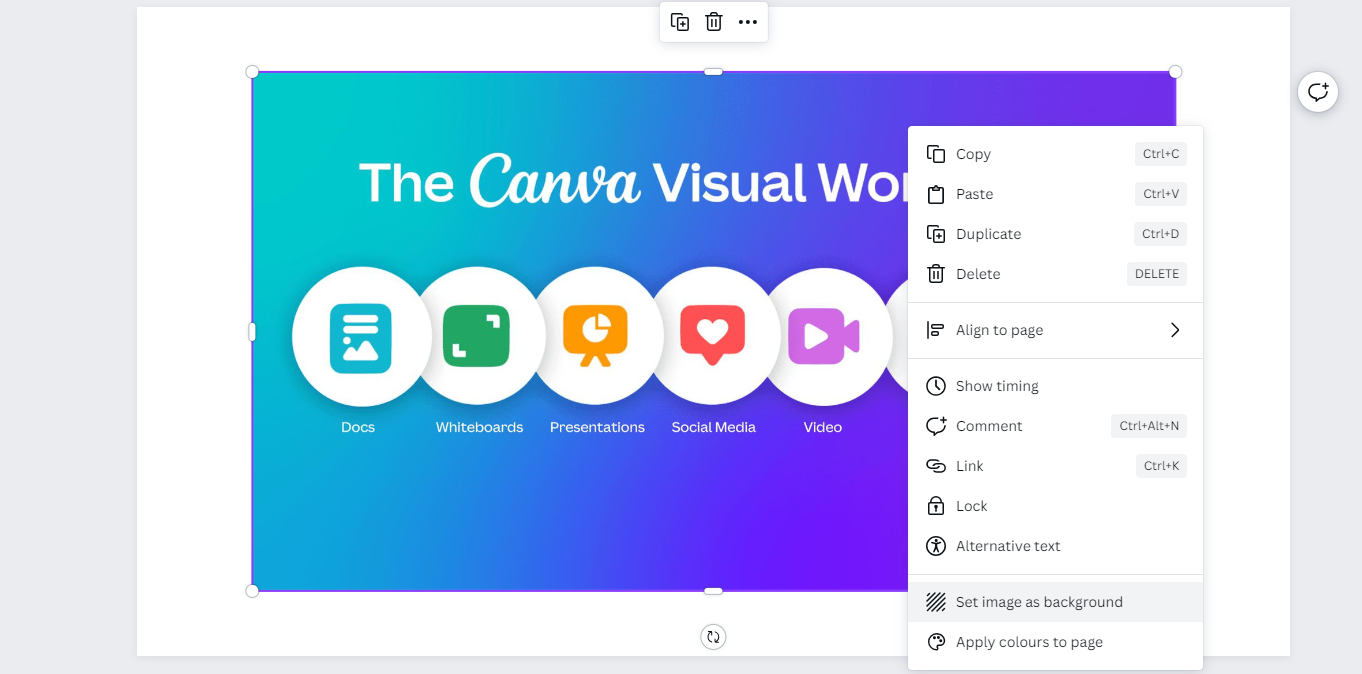Click the trash icon in the floating toolbar
This screenshot has width=1362, height=674.
[714, 22]
